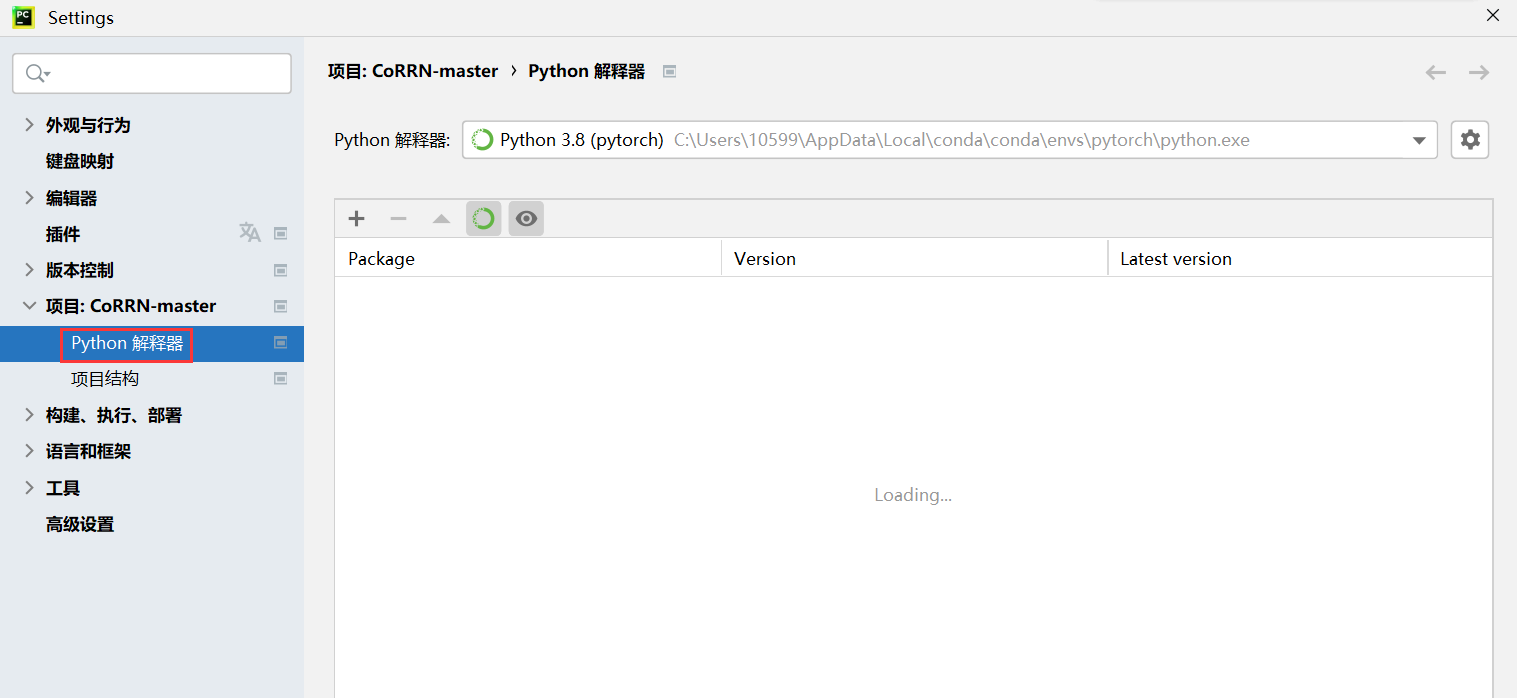Click the square icon in the 项目结构 row
This screenshot has height=698, width=1517.
(281, 379)
